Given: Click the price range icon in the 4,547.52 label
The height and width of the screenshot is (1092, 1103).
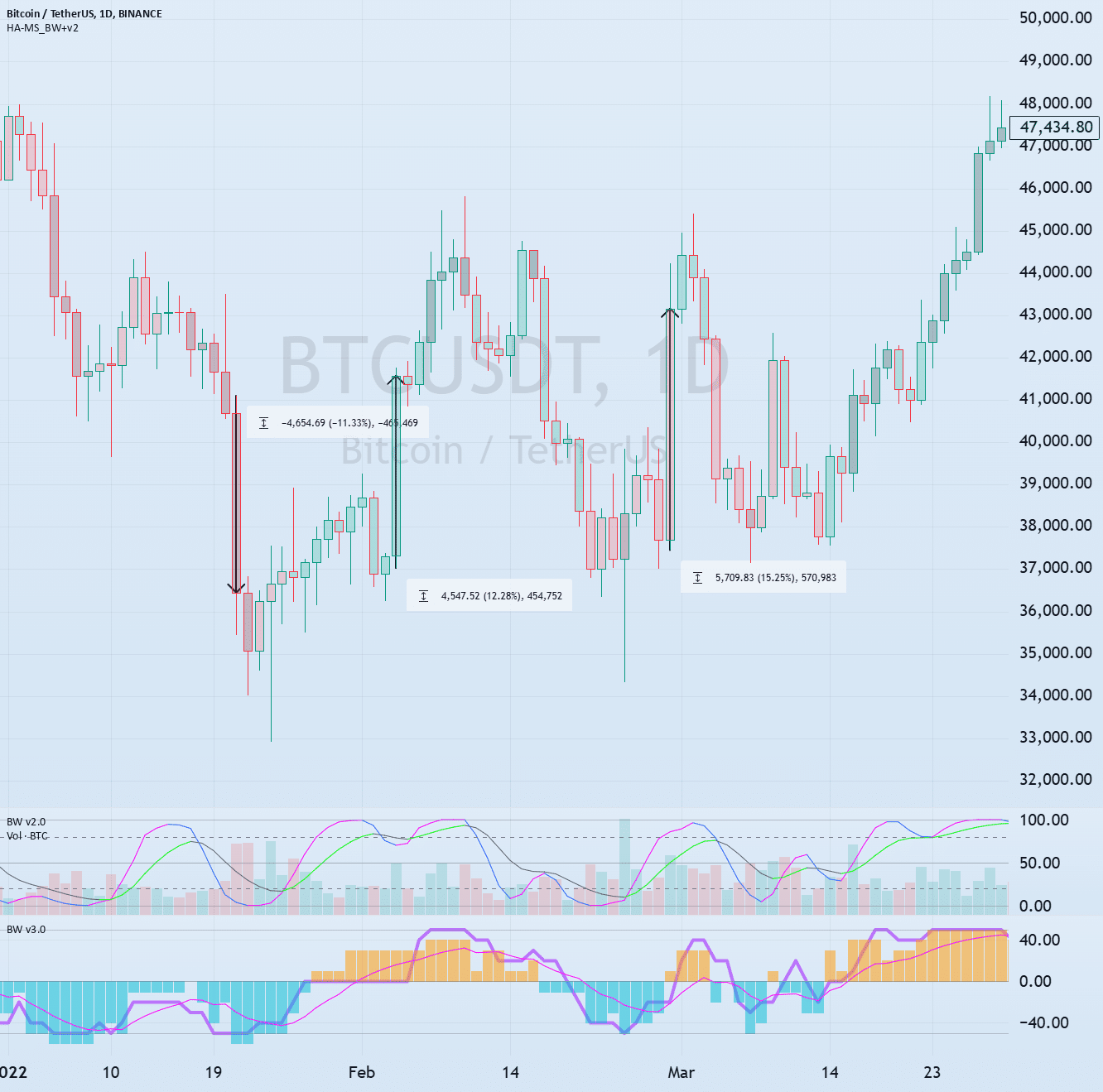Looking at the screenshot, I should [424, 596].
